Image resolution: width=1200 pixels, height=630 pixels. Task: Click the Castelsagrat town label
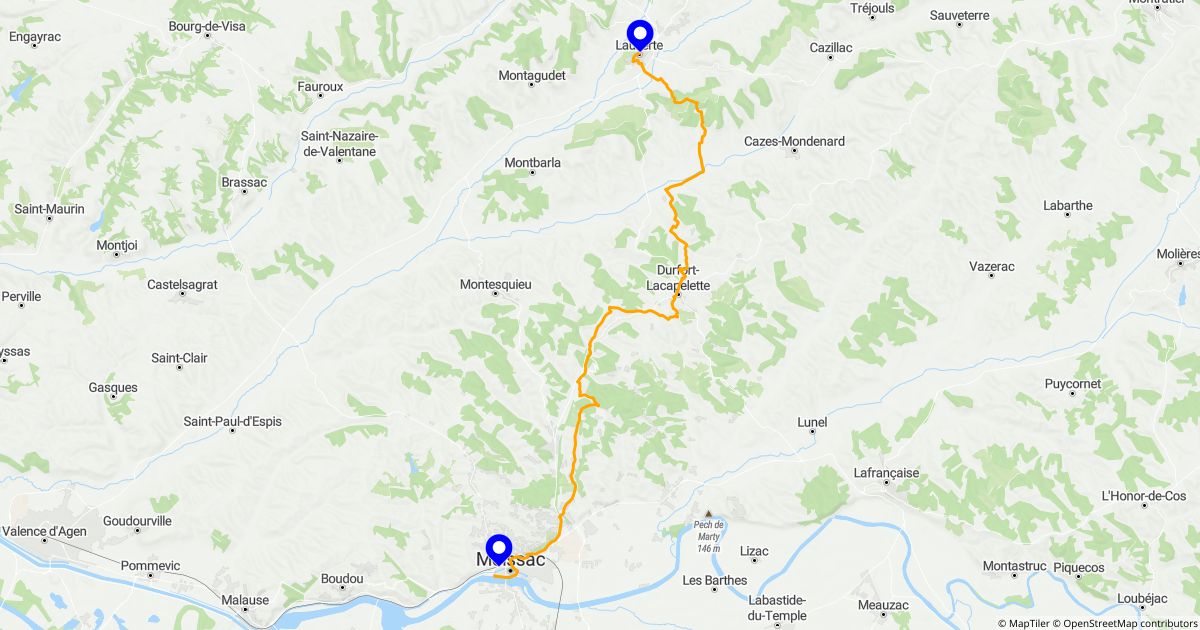182,284
